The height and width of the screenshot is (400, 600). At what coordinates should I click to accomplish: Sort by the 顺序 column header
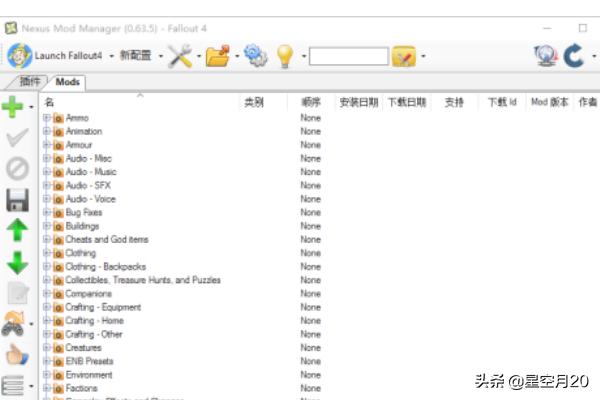tap(311, 102)
